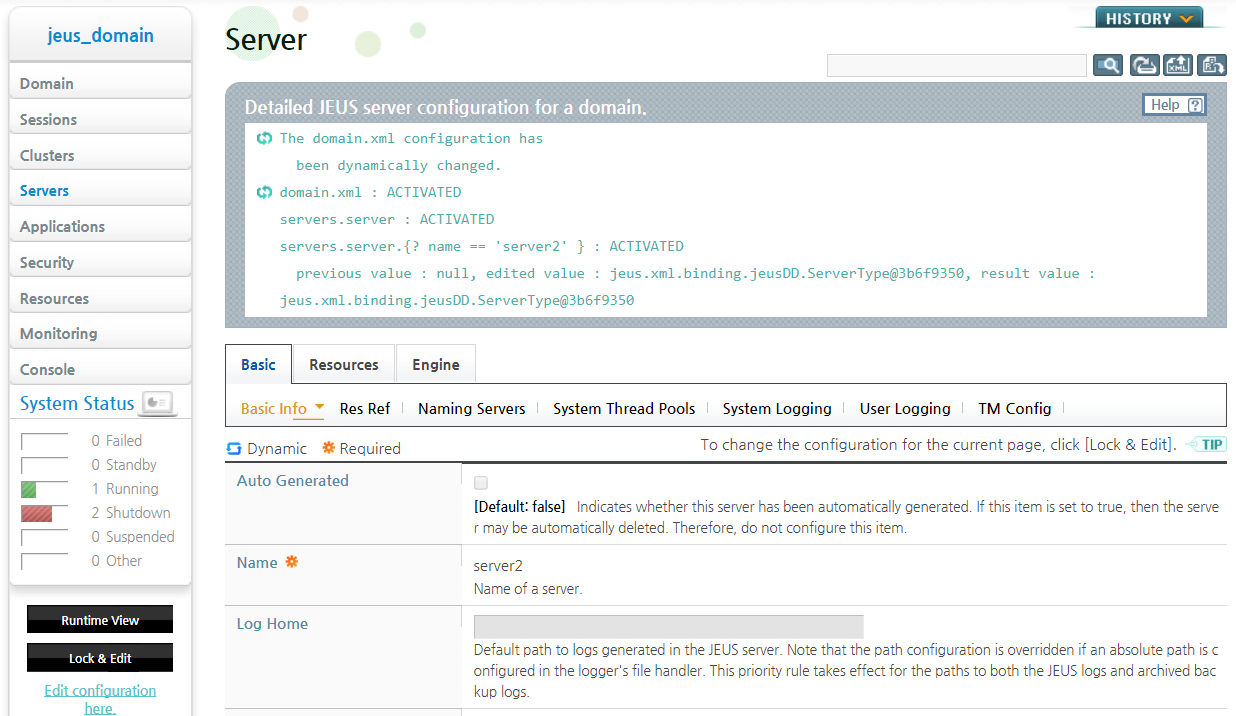The height and width of the screenshot is (716, 1236).
Task: Click the Runtime View button
Action: pyautogui.click(x=100, y=620)
